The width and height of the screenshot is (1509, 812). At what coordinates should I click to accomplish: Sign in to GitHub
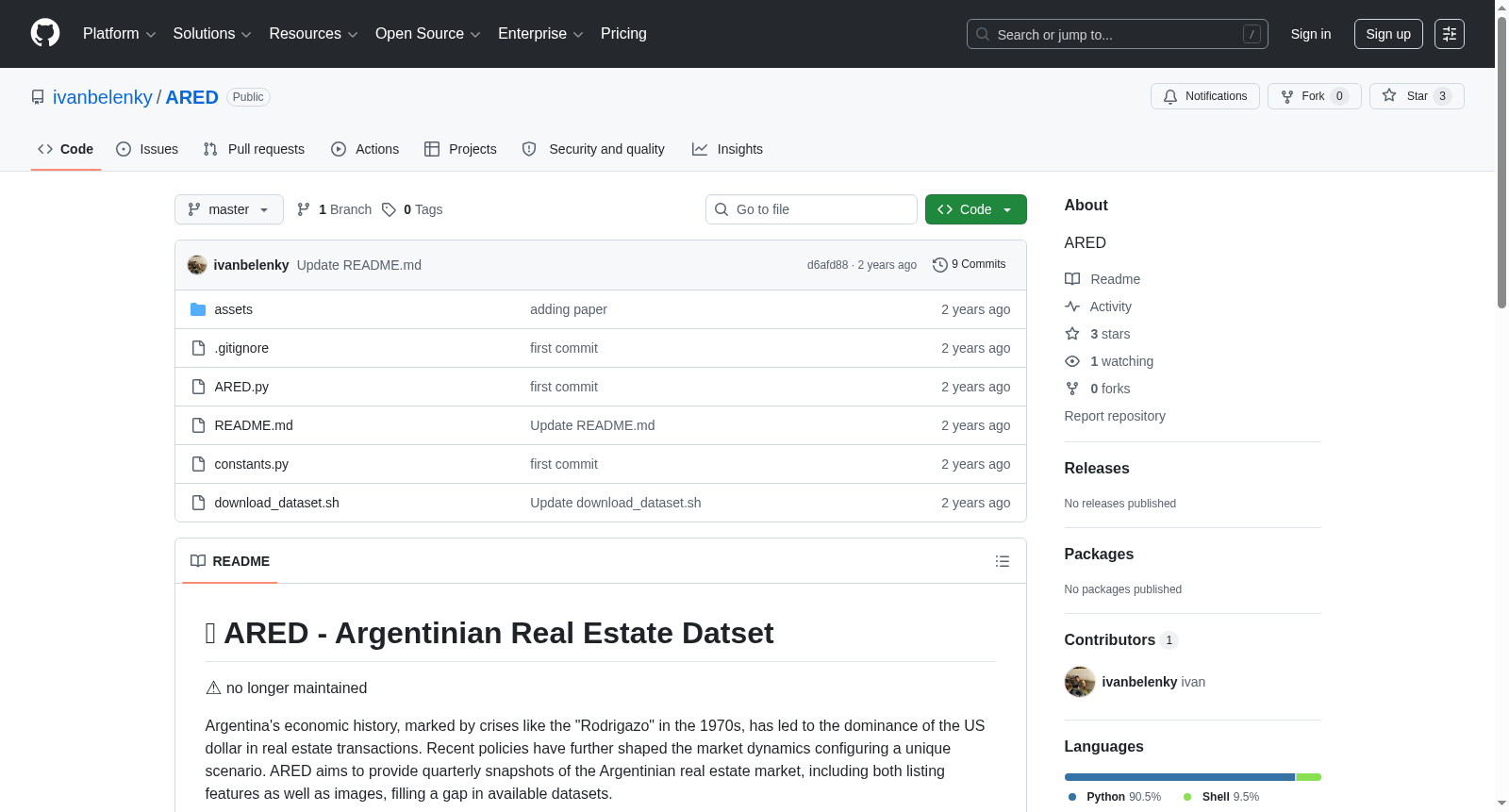[x=1311, y=34]
